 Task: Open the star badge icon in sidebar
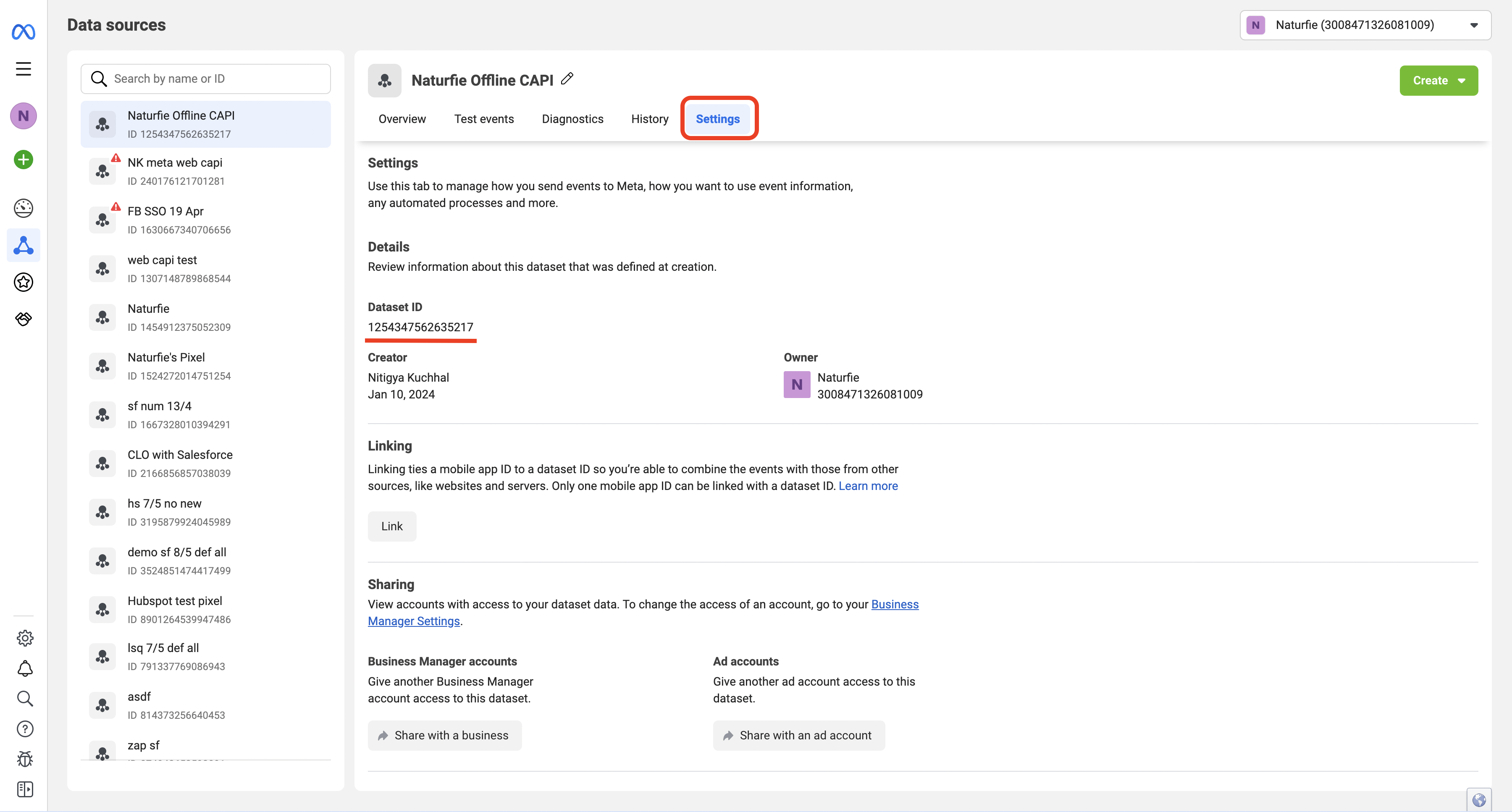[x=24, y=282]
